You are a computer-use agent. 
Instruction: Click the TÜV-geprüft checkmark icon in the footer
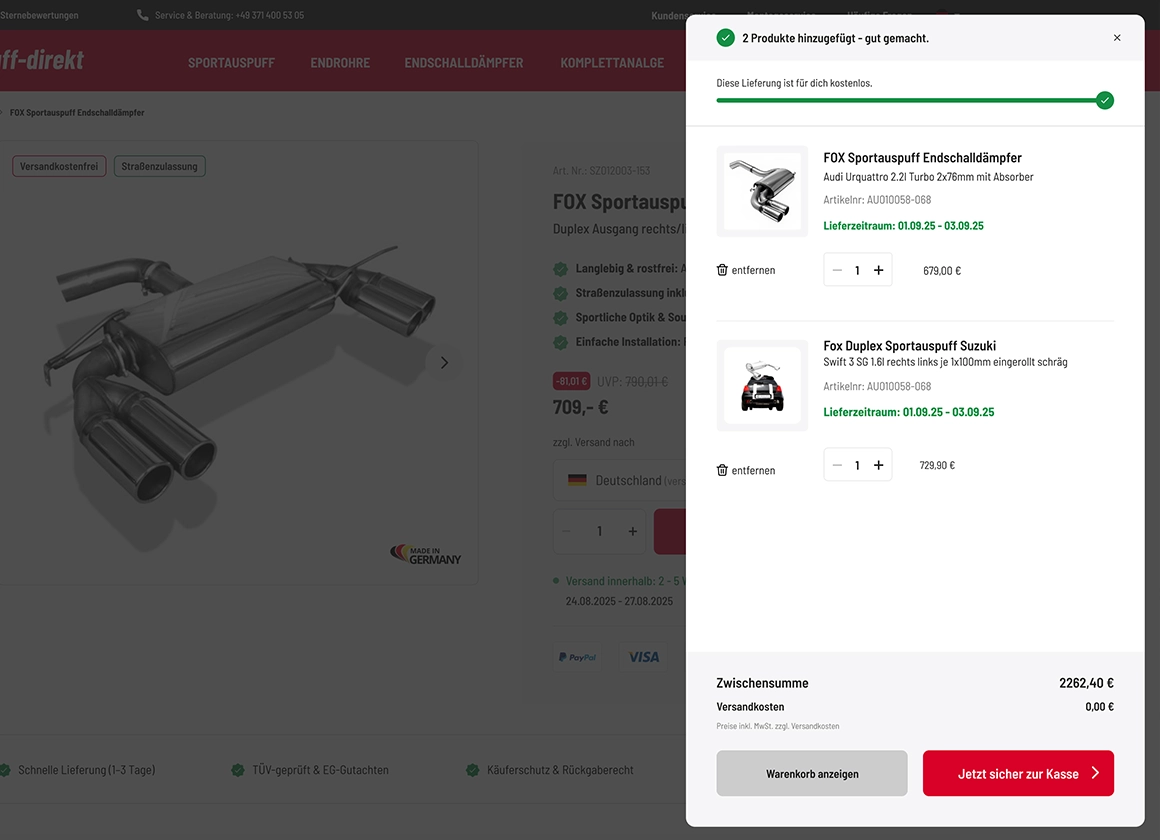pyautogui.click(x=238, y=770)
